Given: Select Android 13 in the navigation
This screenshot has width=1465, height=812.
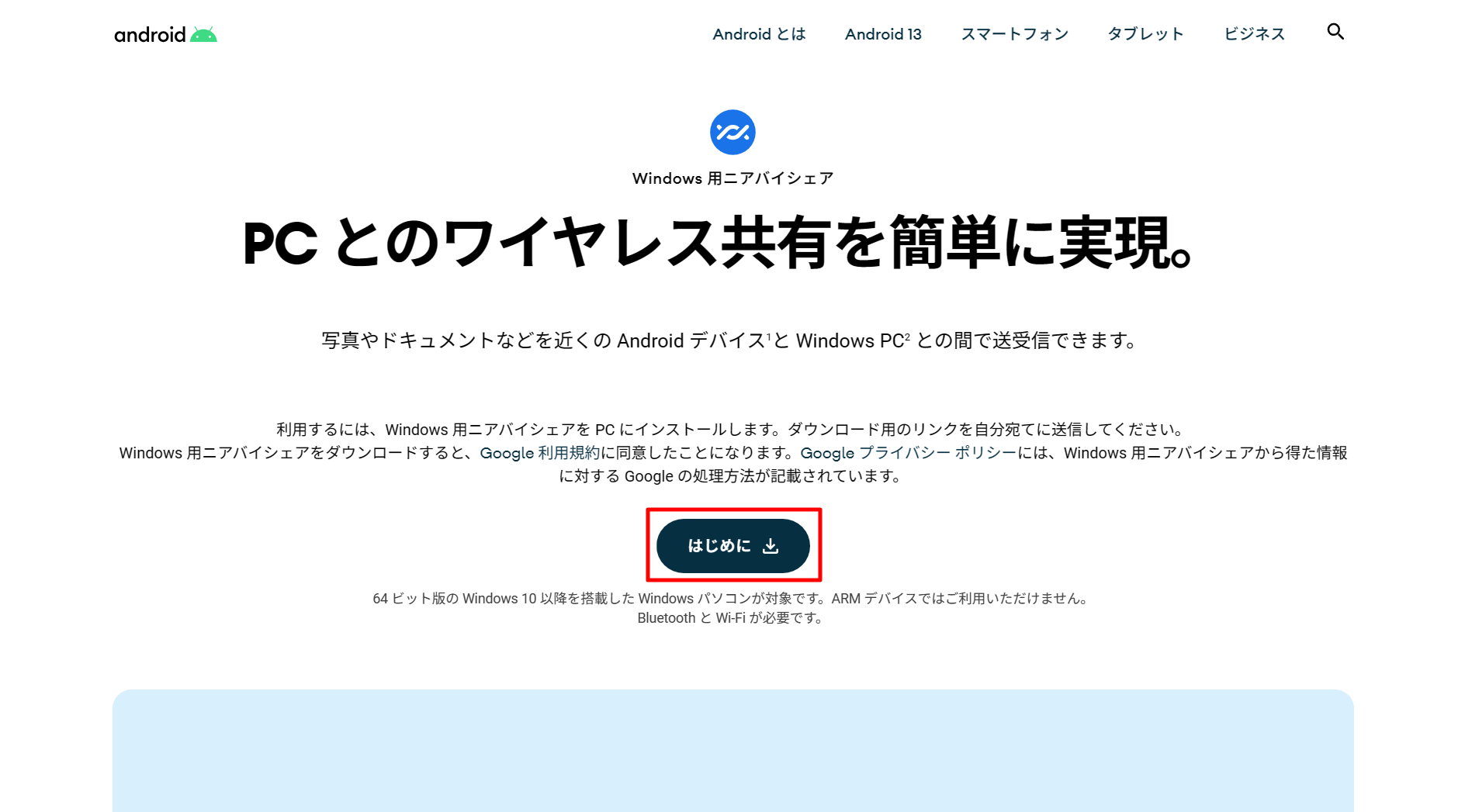Looking at the screenshot, I should coord(882,33).
